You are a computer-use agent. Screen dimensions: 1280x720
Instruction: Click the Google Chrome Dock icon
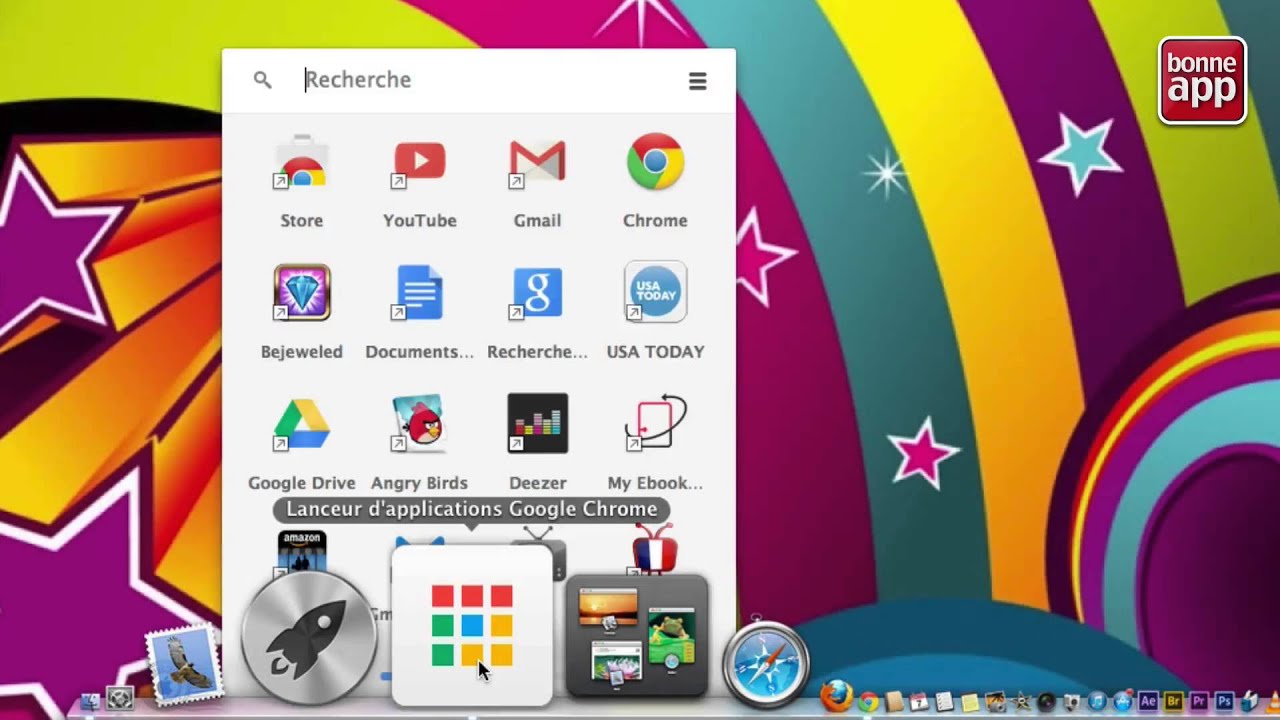tap(868, 702)
